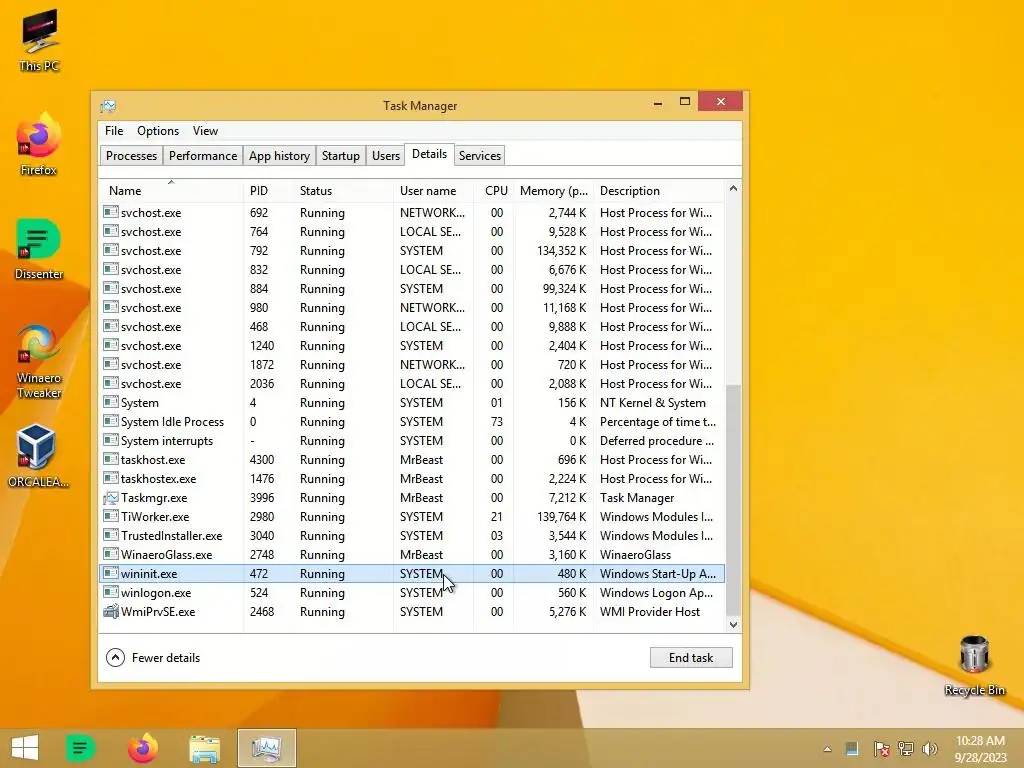Click NT Kernel & System description

tap(652, 403)
